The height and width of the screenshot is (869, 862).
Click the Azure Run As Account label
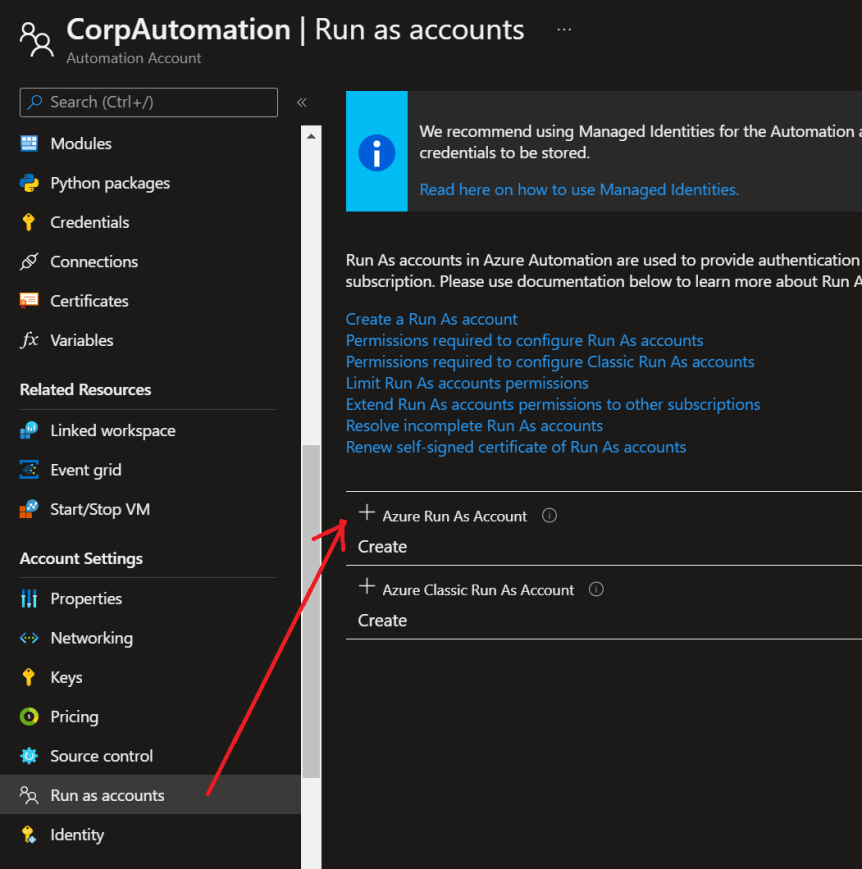pyautogui.click(x=455, y=516)
